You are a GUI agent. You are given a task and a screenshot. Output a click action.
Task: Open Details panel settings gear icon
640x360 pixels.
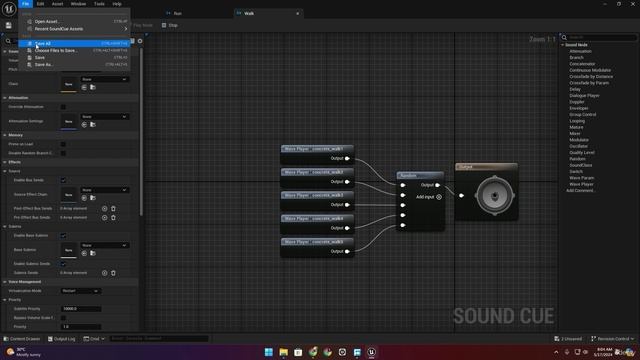tap(140, 41)
